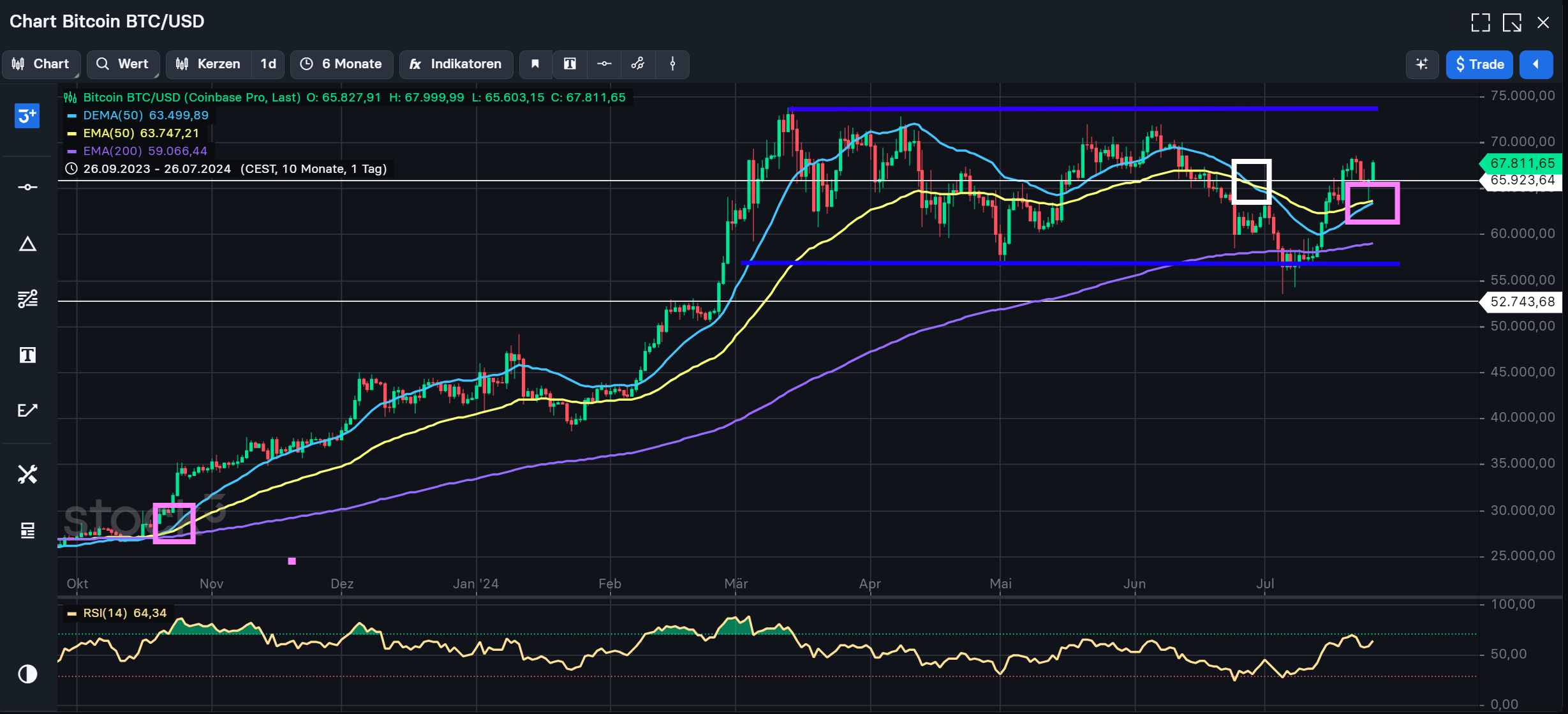Open the Wert search dropdown

click(x=122, y=64)
